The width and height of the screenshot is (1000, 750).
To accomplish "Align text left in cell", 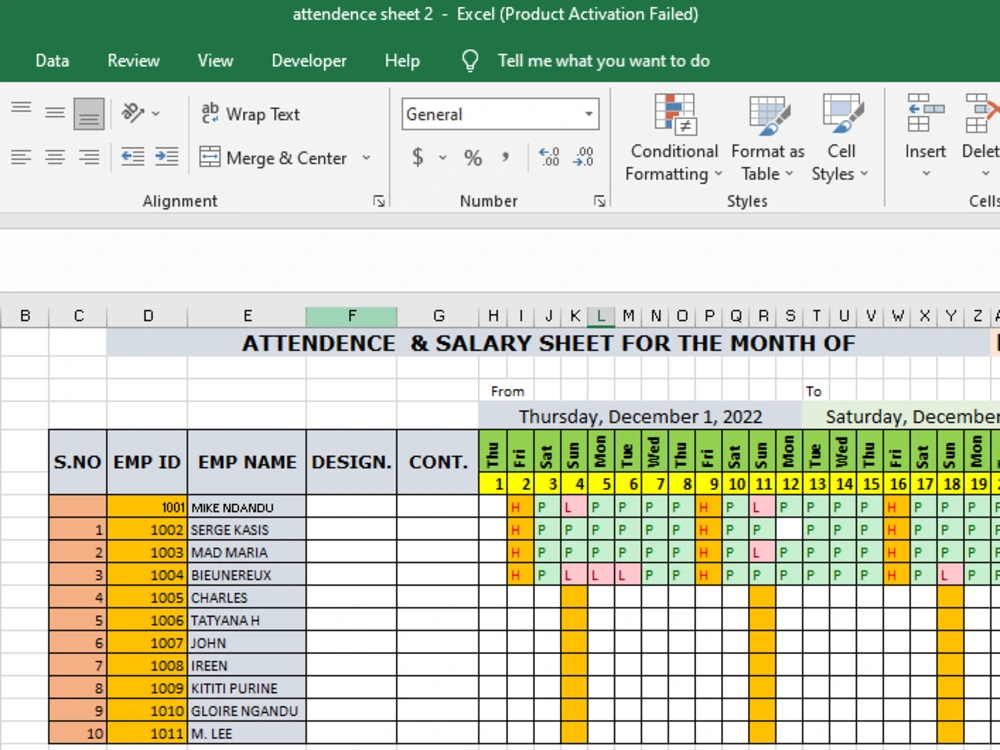I will 21,157.
